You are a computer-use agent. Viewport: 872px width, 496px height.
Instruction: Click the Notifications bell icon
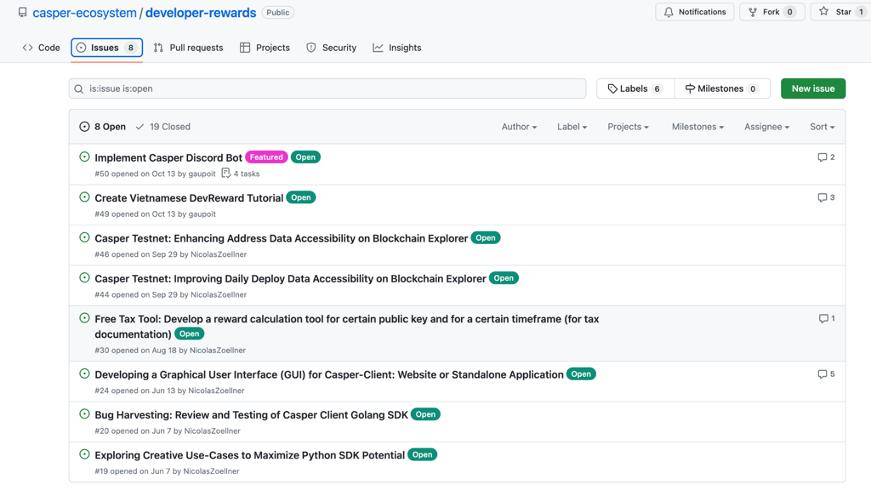[x=669, y=12]
